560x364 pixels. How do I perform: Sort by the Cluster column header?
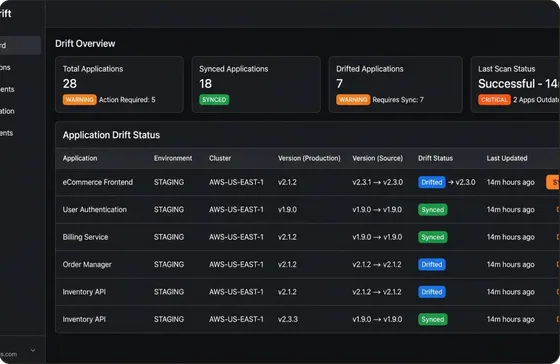tap(220, 158)
